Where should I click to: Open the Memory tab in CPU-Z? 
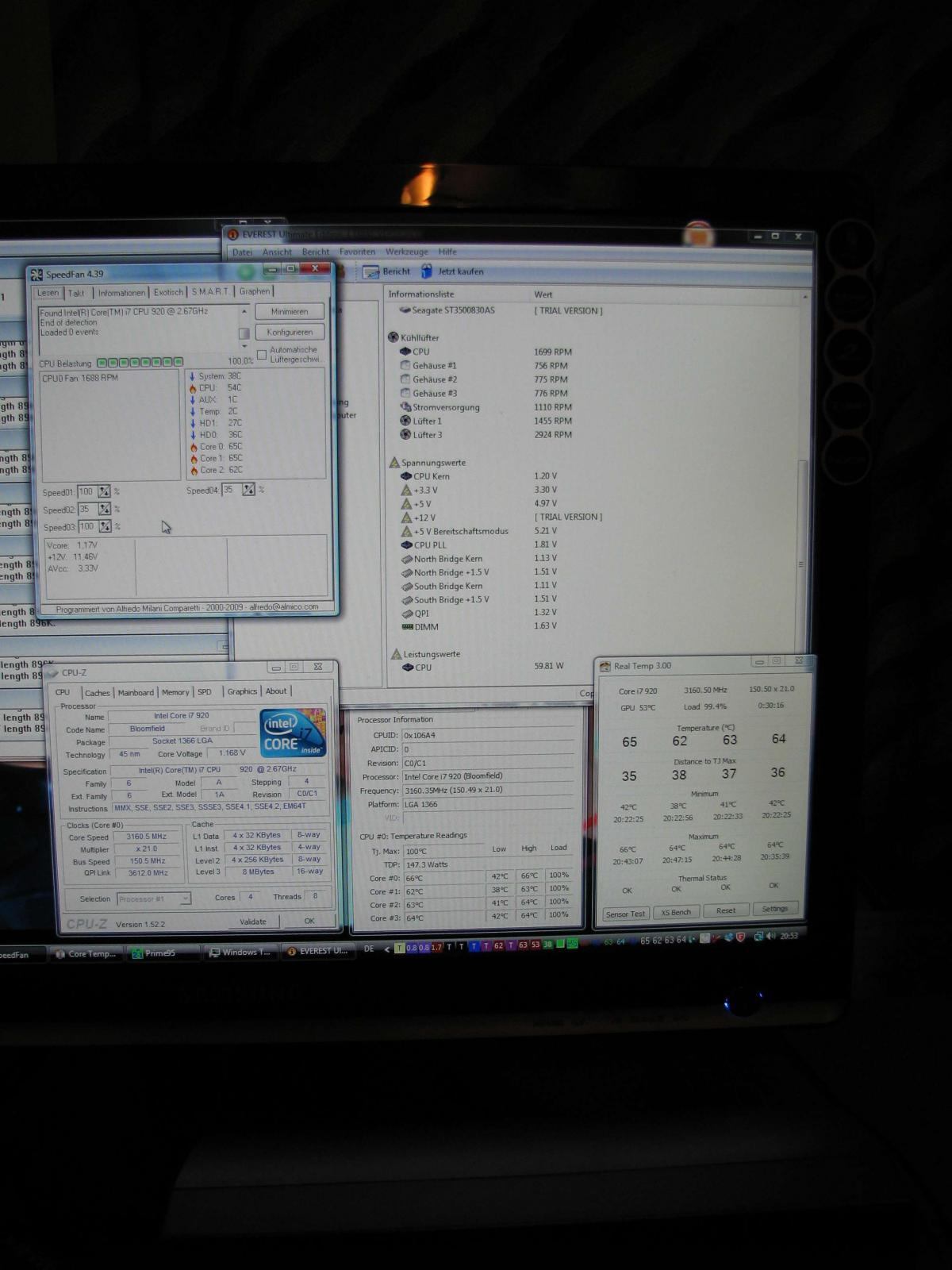click(175, 692)
